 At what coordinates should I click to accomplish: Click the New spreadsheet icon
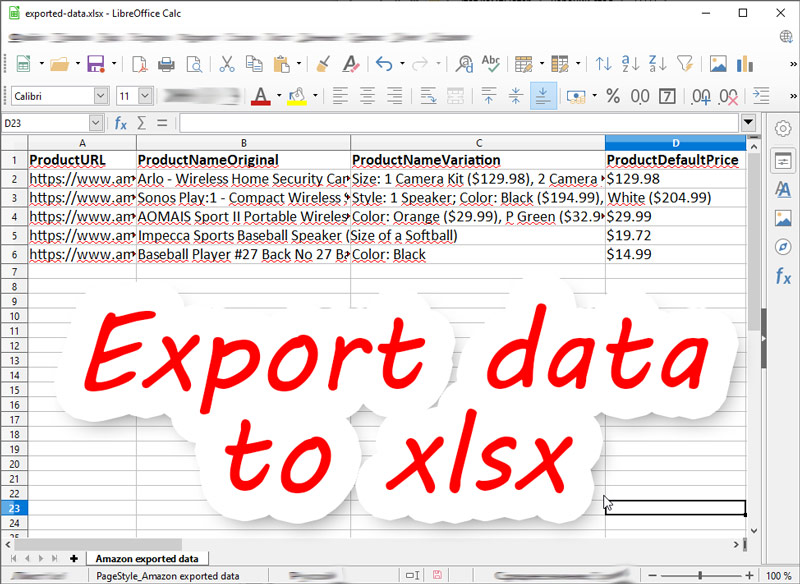23,64
